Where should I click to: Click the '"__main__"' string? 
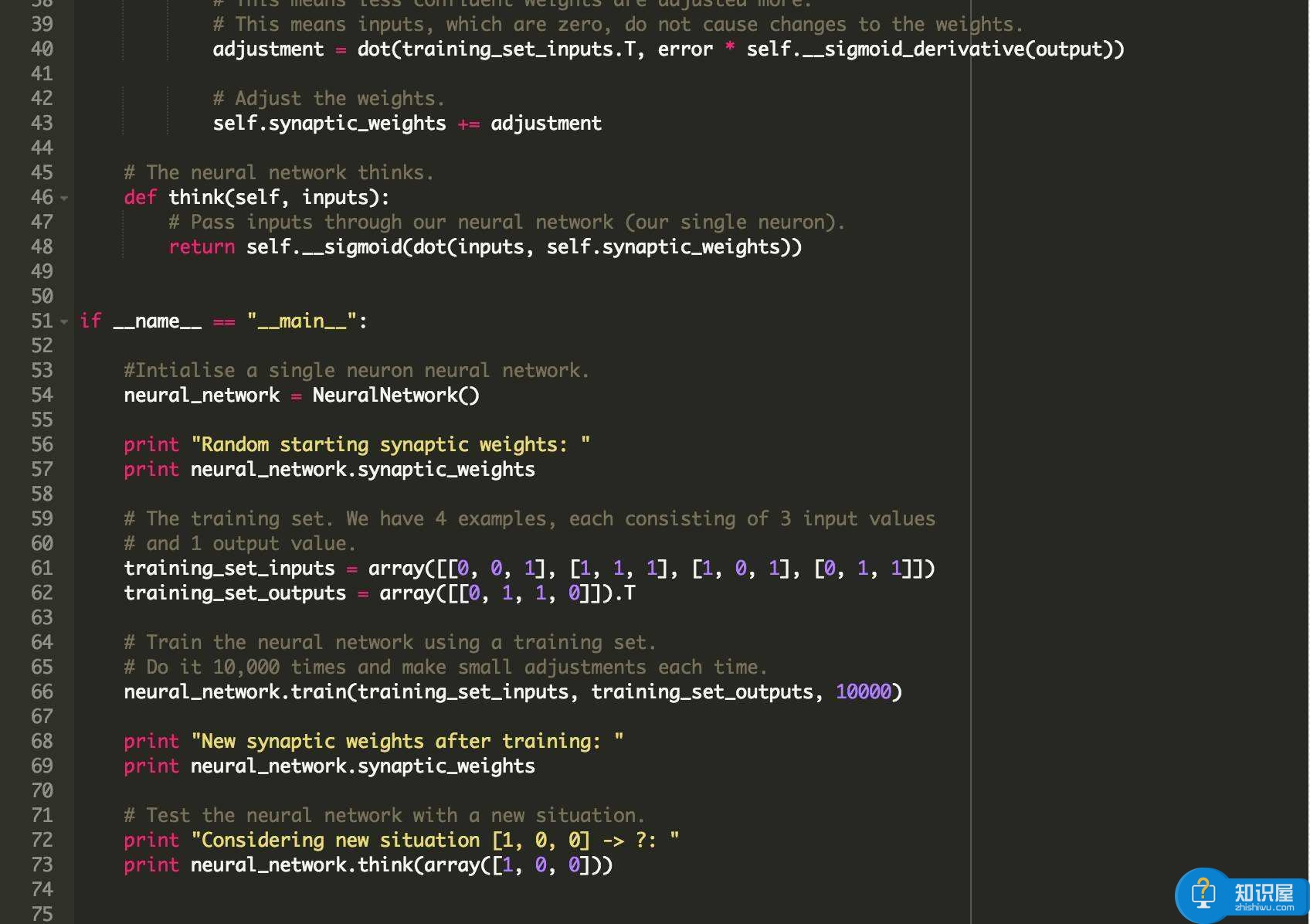[301, 321]
